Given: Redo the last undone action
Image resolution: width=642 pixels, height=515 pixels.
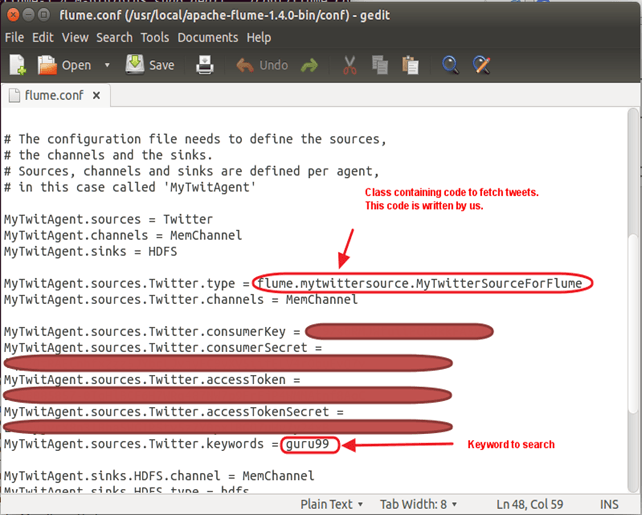Looking at the screenshot, I should pyautogui.click(x=310, y=65).
